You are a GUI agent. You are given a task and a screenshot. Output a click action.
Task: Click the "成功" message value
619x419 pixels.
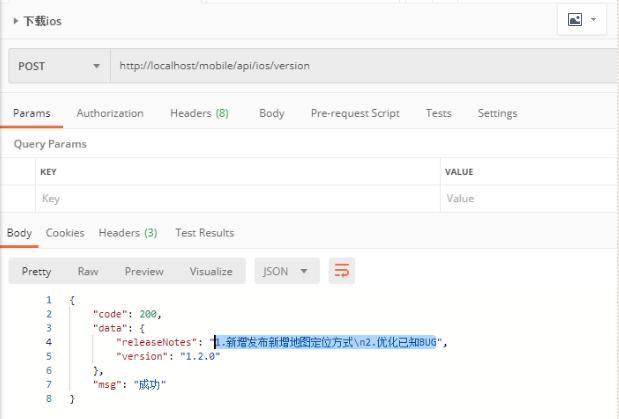click(150, 384)
